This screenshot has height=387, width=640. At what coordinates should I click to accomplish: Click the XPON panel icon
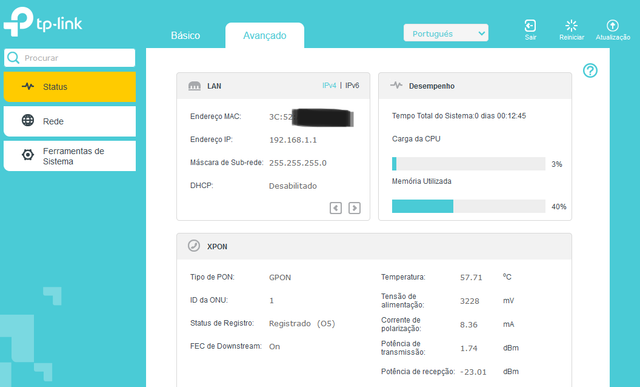point(194,246)
